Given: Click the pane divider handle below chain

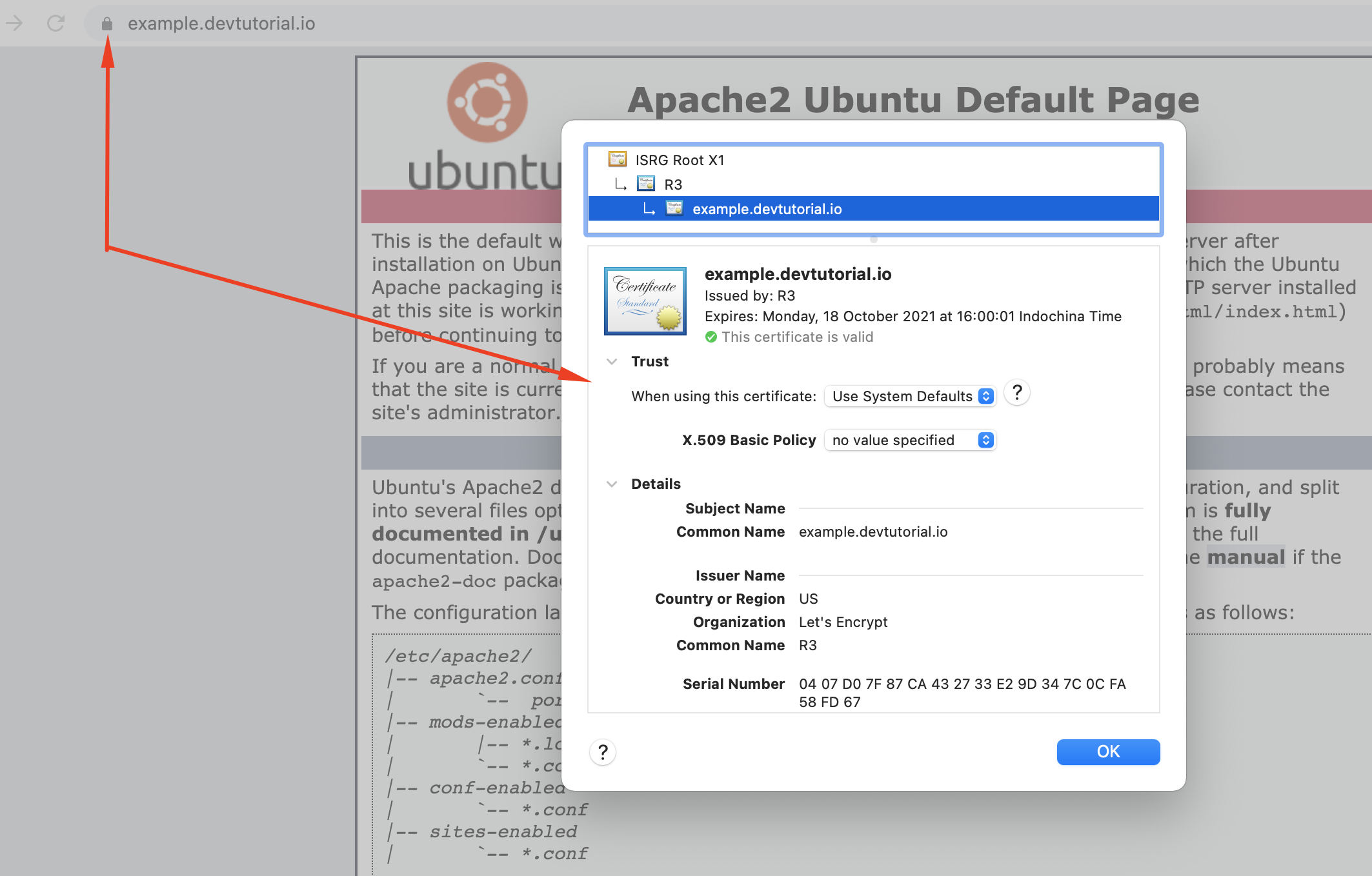Looking at the screenshot, I should pos(873,239).
